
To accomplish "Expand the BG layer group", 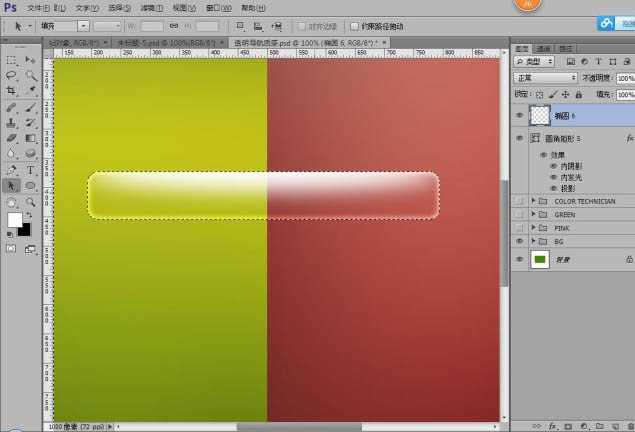I will 533,241.
